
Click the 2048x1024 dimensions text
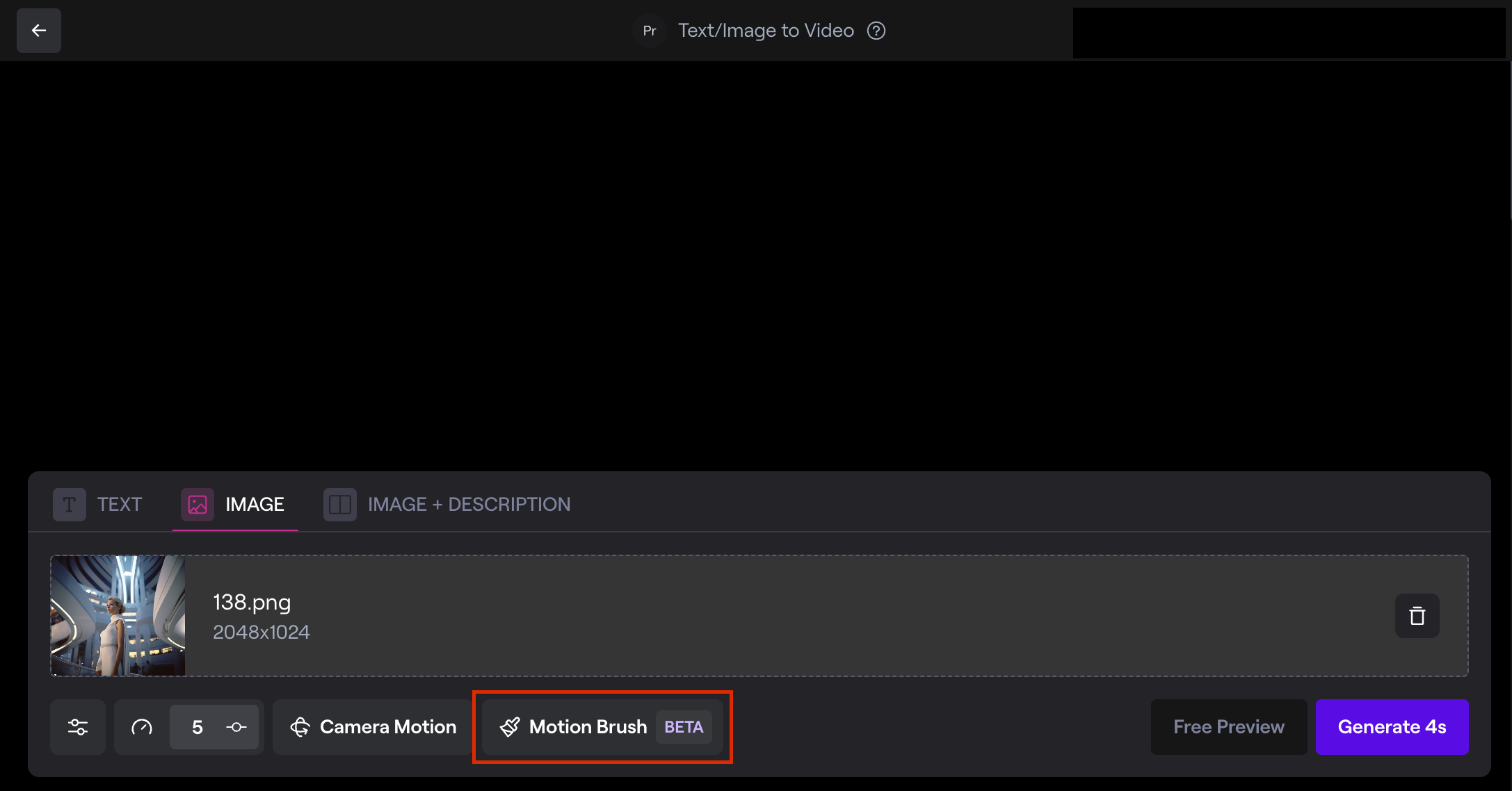click(262, 632)
